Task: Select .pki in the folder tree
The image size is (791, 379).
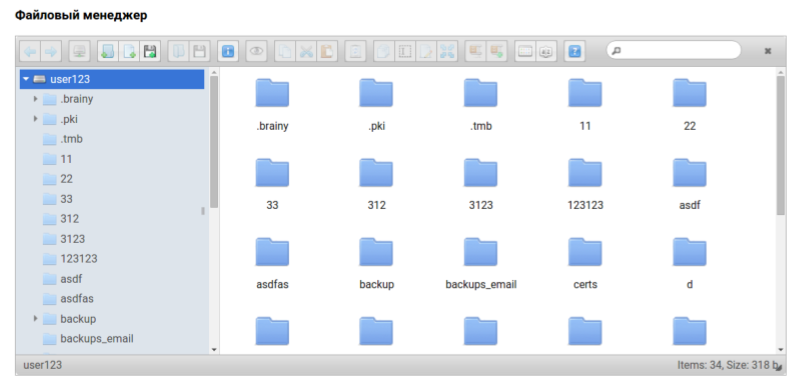Action: pyautogui.click(x=69, y=119)
